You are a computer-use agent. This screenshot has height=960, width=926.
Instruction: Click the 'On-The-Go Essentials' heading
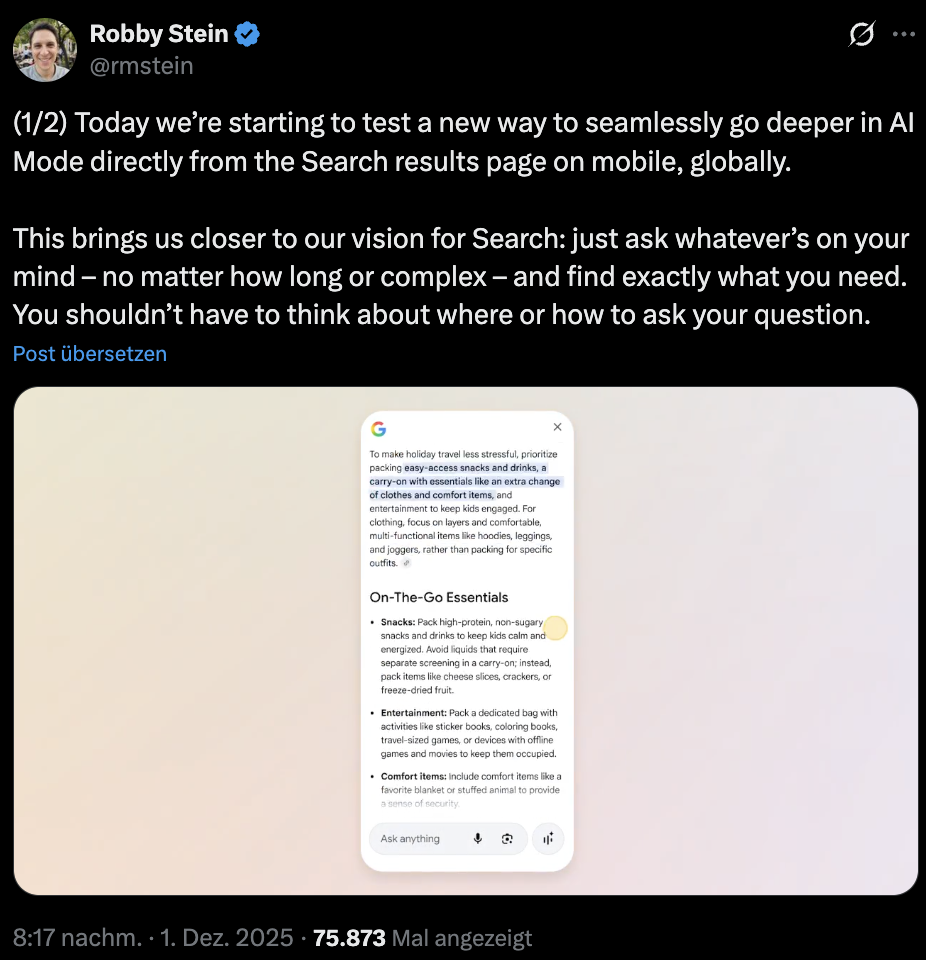click(x=438, y=596)
